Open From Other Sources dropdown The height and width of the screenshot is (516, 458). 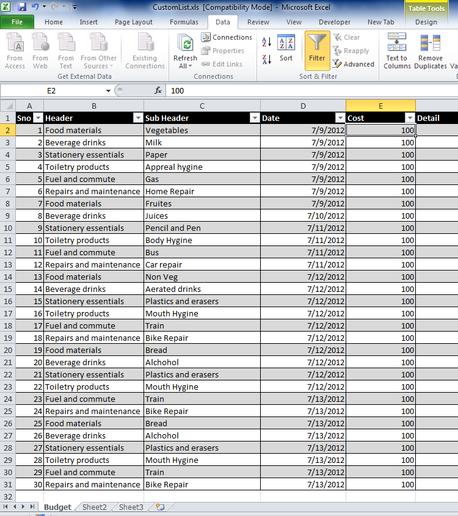click(x=98, y=51)
